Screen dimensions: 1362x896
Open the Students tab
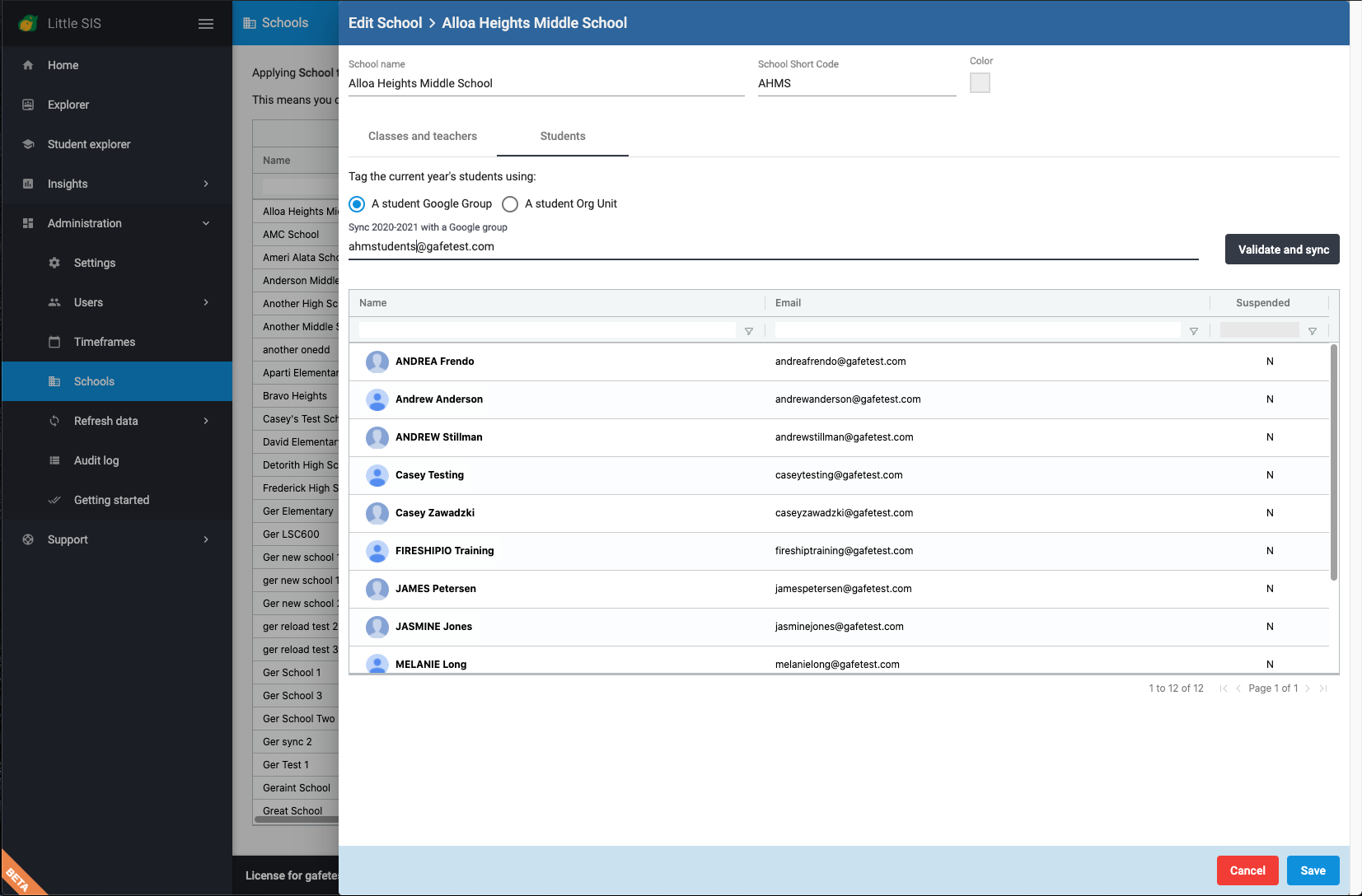coord(563,136)
